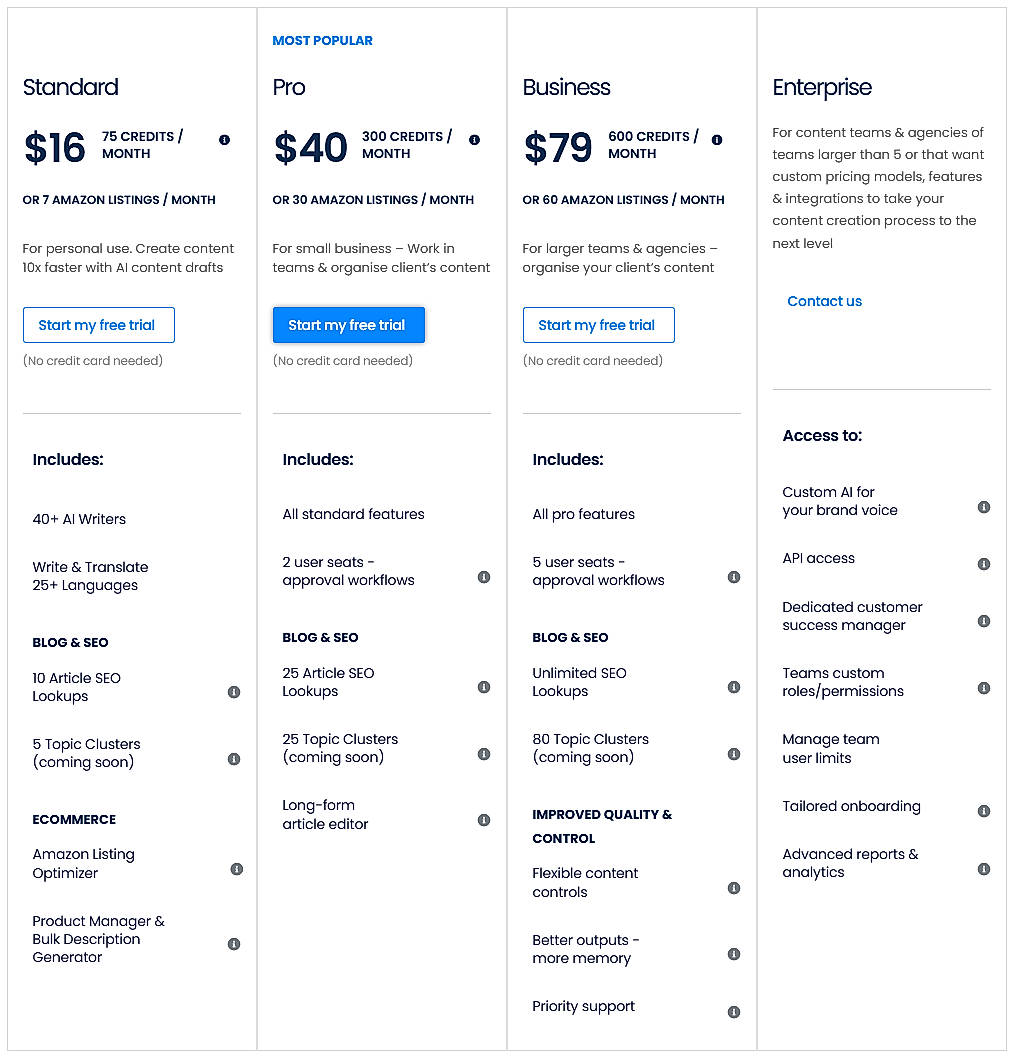Screen dimensions: 1012x1056
Task: Start the free trial for the Pro plan
Action: [x=348, y=325]
